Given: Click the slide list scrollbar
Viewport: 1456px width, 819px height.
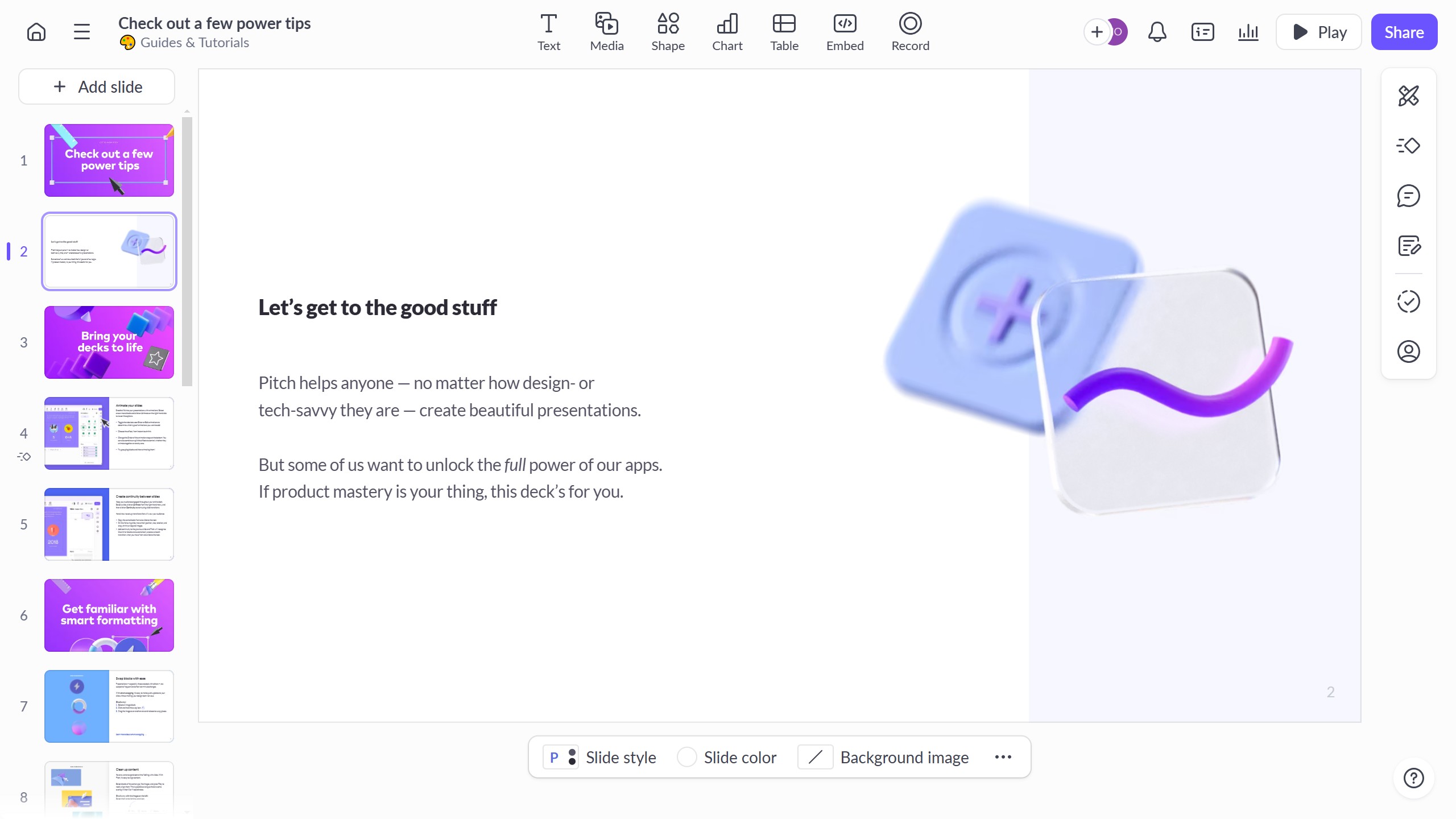Looking at the screenshot, I should tap(187, 251).
